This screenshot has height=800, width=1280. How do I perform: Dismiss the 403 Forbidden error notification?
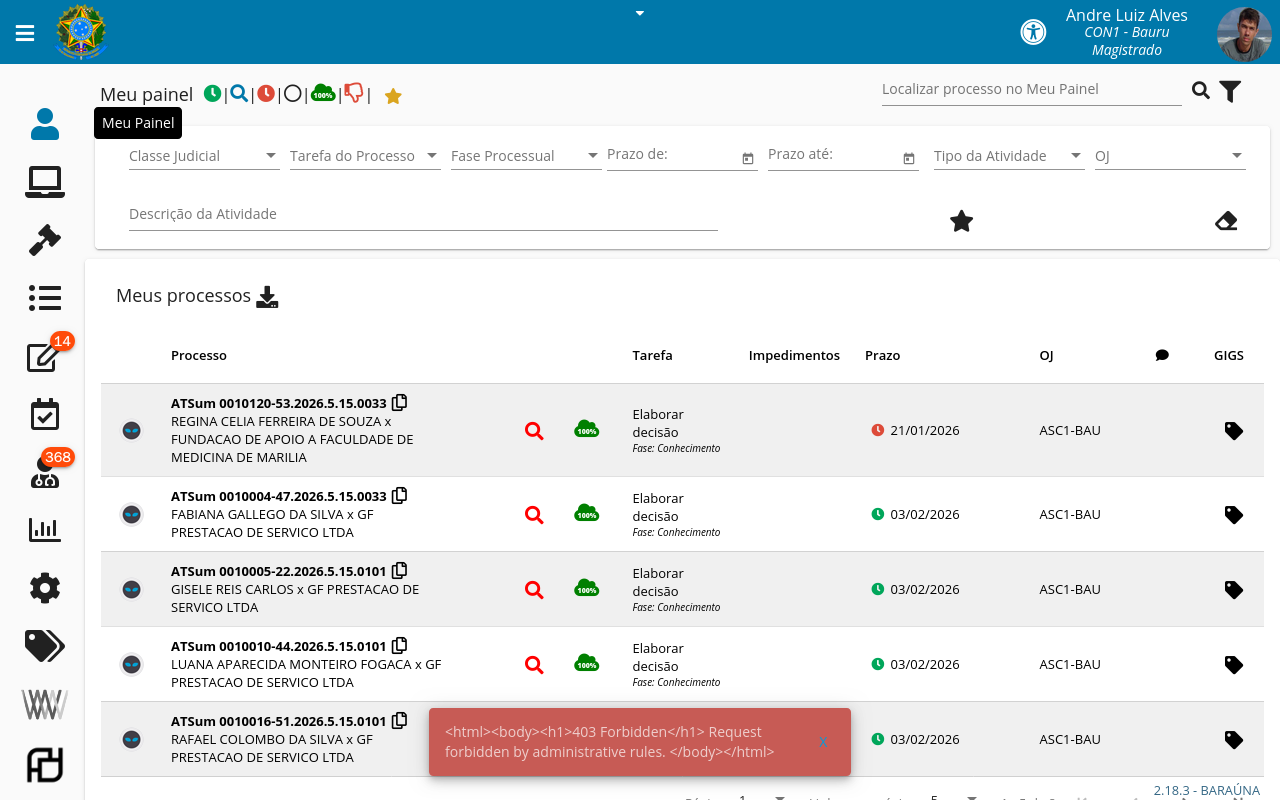click(823, 742)
